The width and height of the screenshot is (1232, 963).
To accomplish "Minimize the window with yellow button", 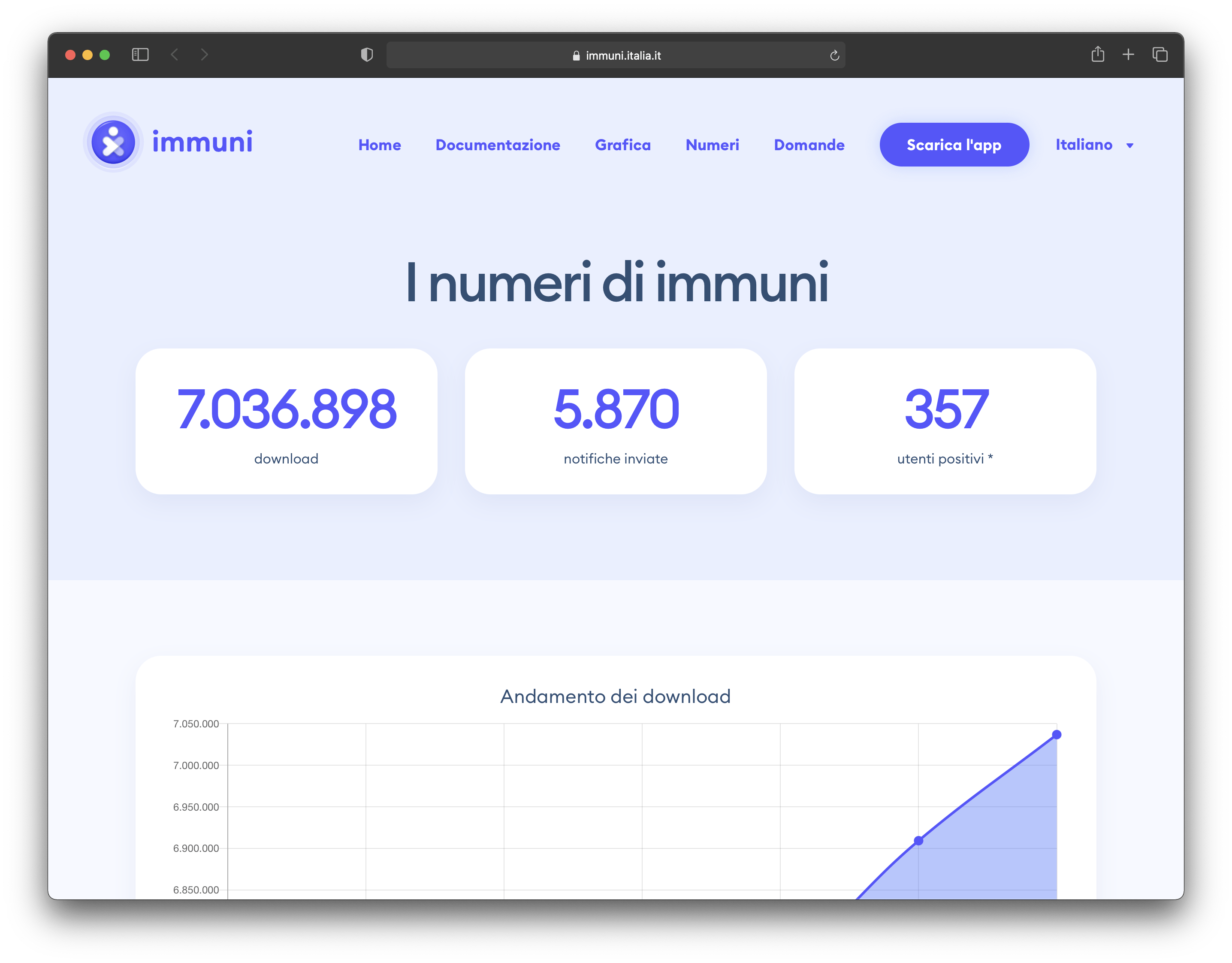I will [88, 55].
